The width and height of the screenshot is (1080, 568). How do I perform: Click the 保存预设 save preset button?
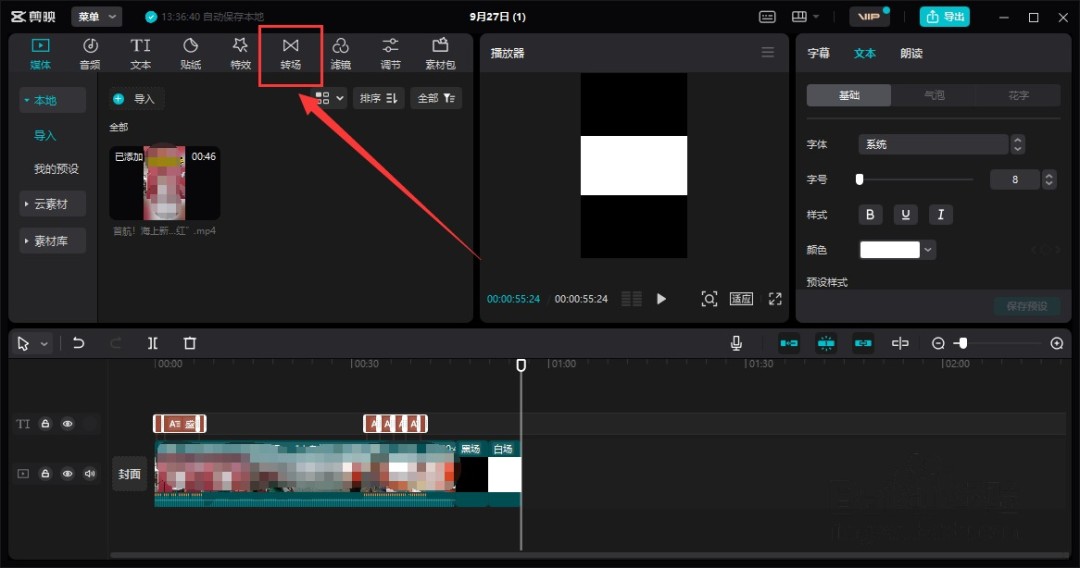(x=1027, y=306)
